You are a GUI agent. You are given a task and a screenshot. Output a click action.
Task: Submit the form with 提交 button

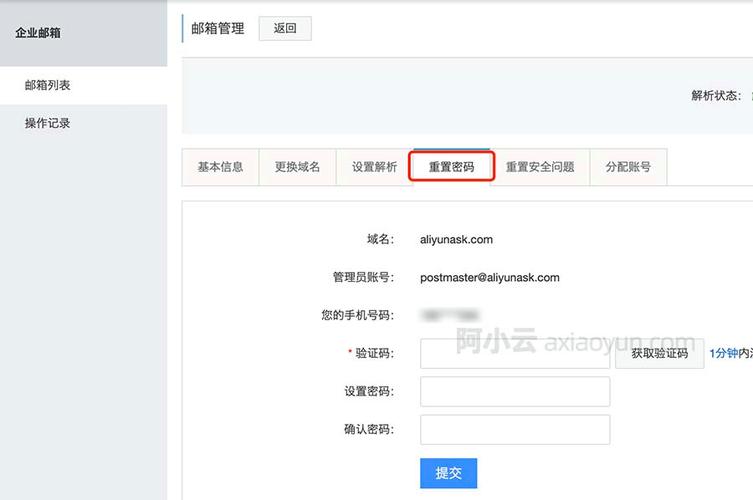point(449,473)
